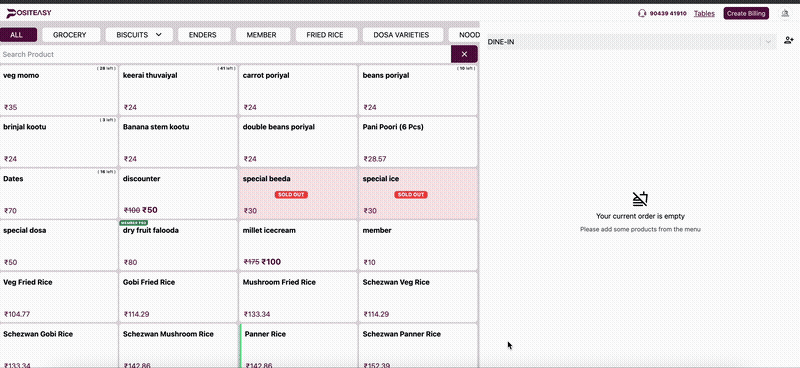Image resolution: width=800 pixels, height=368 pixels.
Task: Clear the product search with the X button
Action: click(x=464, y=54)
